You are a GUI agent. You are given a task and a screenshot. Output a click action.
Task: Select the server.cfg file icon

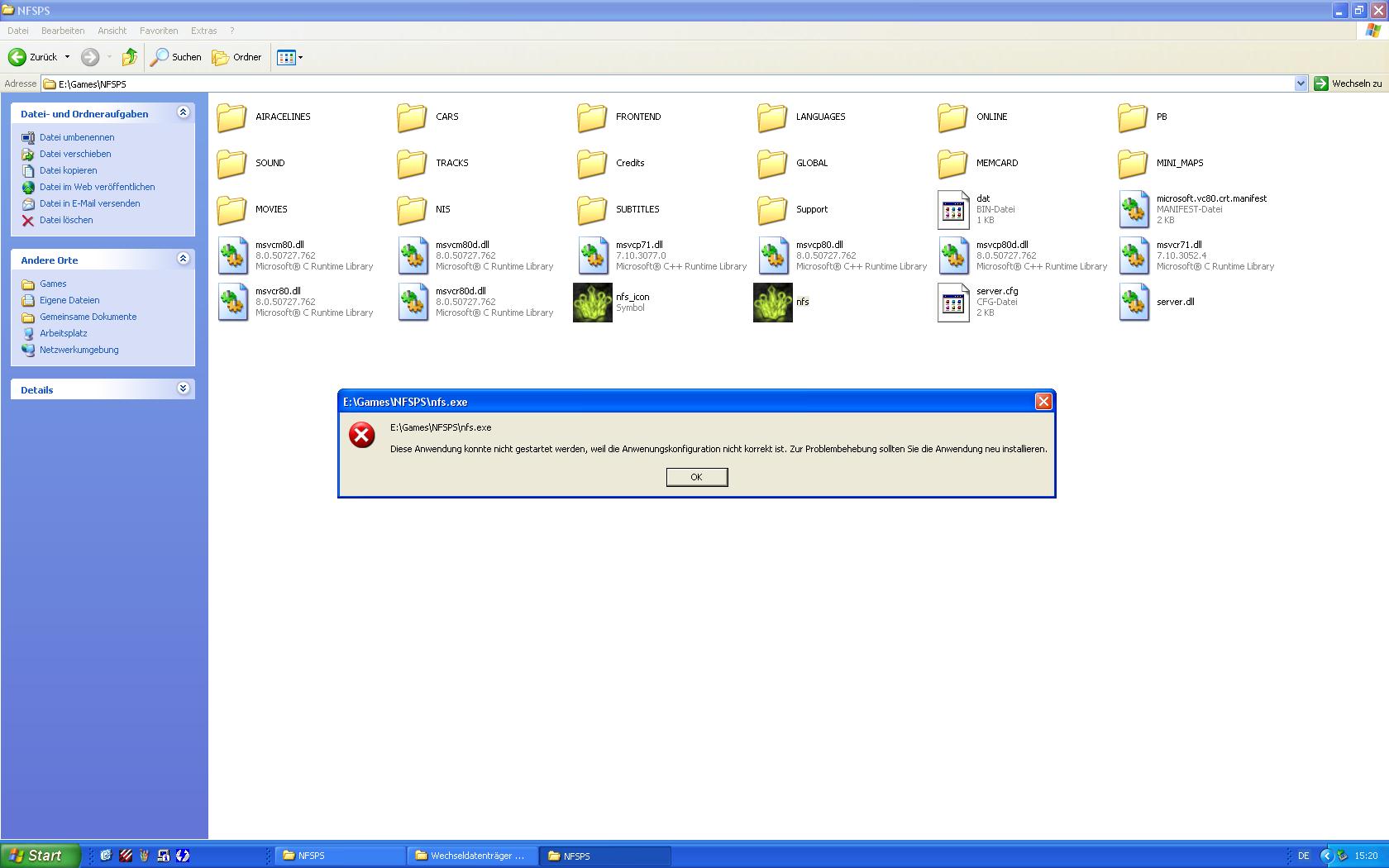click(952, 303)
